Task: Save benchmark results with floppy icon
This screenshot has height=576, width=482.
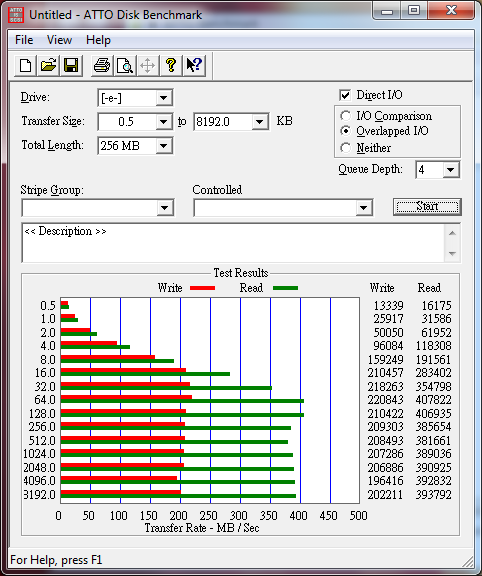Action: (x=71, y=66)
